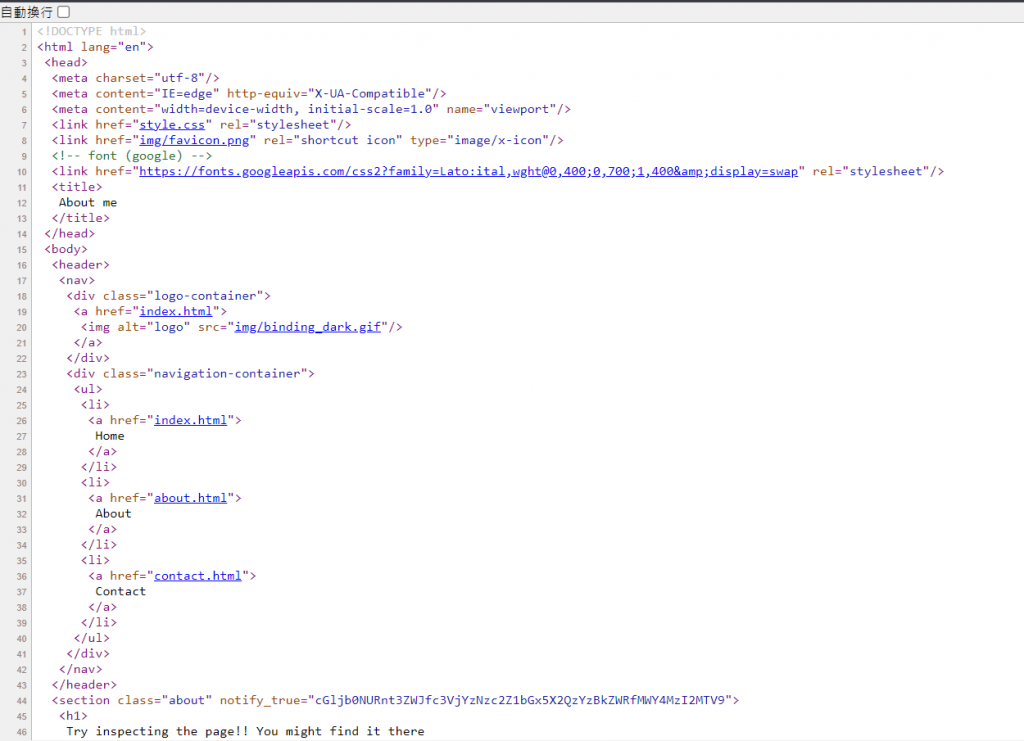Click the opening <nav> tag
The height and width of the screenshot is (741, 1024).
76,280
